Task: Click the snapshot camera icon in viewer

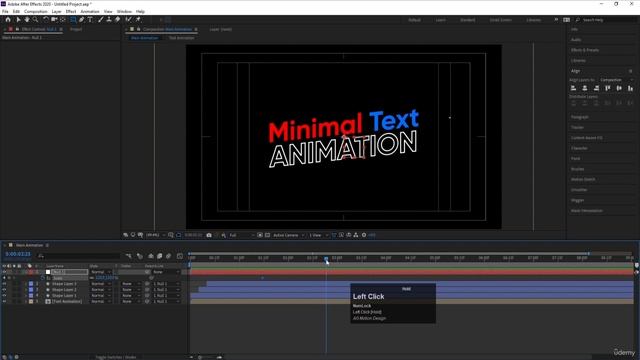Action: click(209, 235)
